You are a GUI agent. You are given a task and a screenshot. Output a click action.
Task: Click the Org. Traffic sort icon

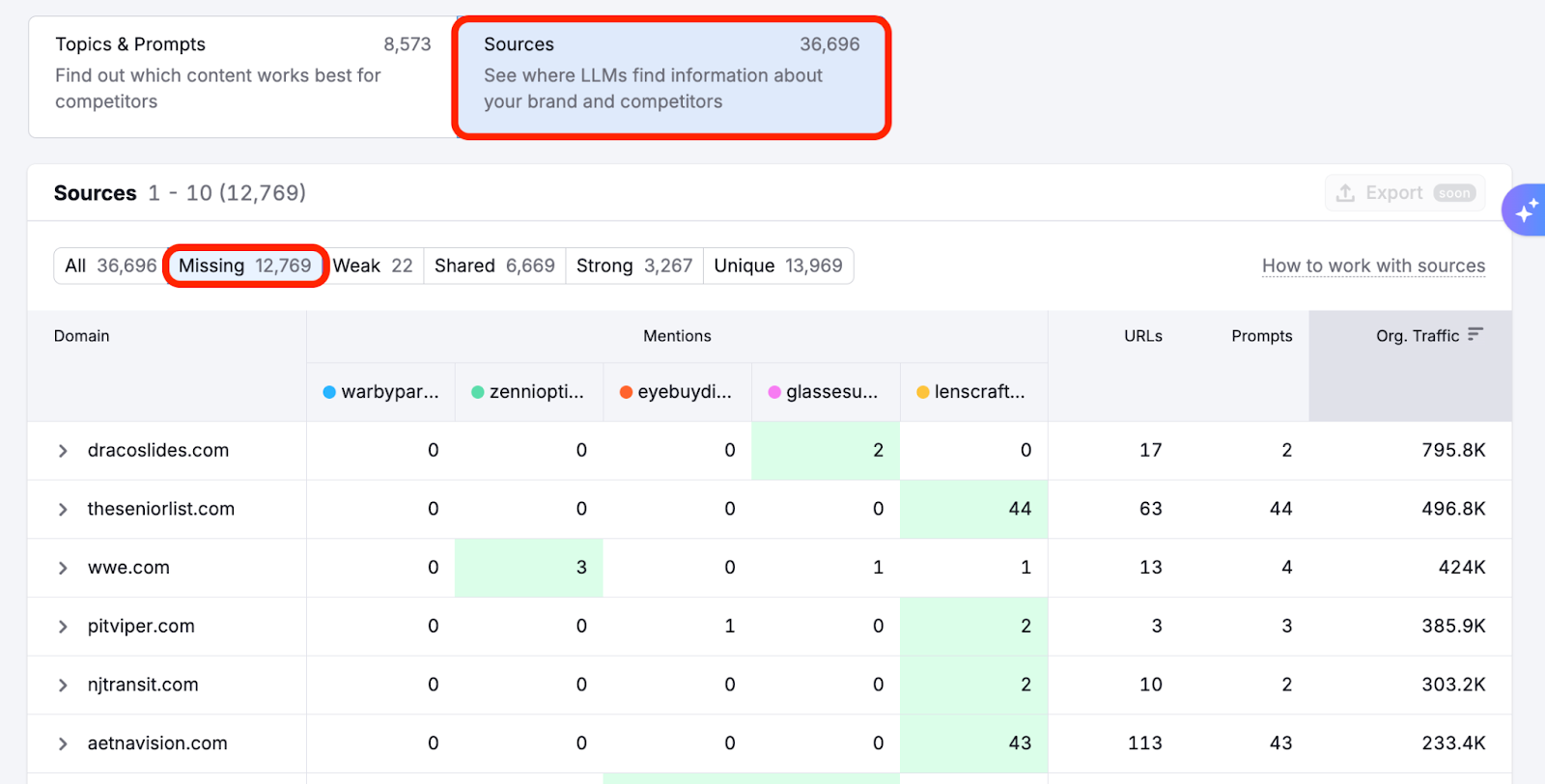[1475, 335]
